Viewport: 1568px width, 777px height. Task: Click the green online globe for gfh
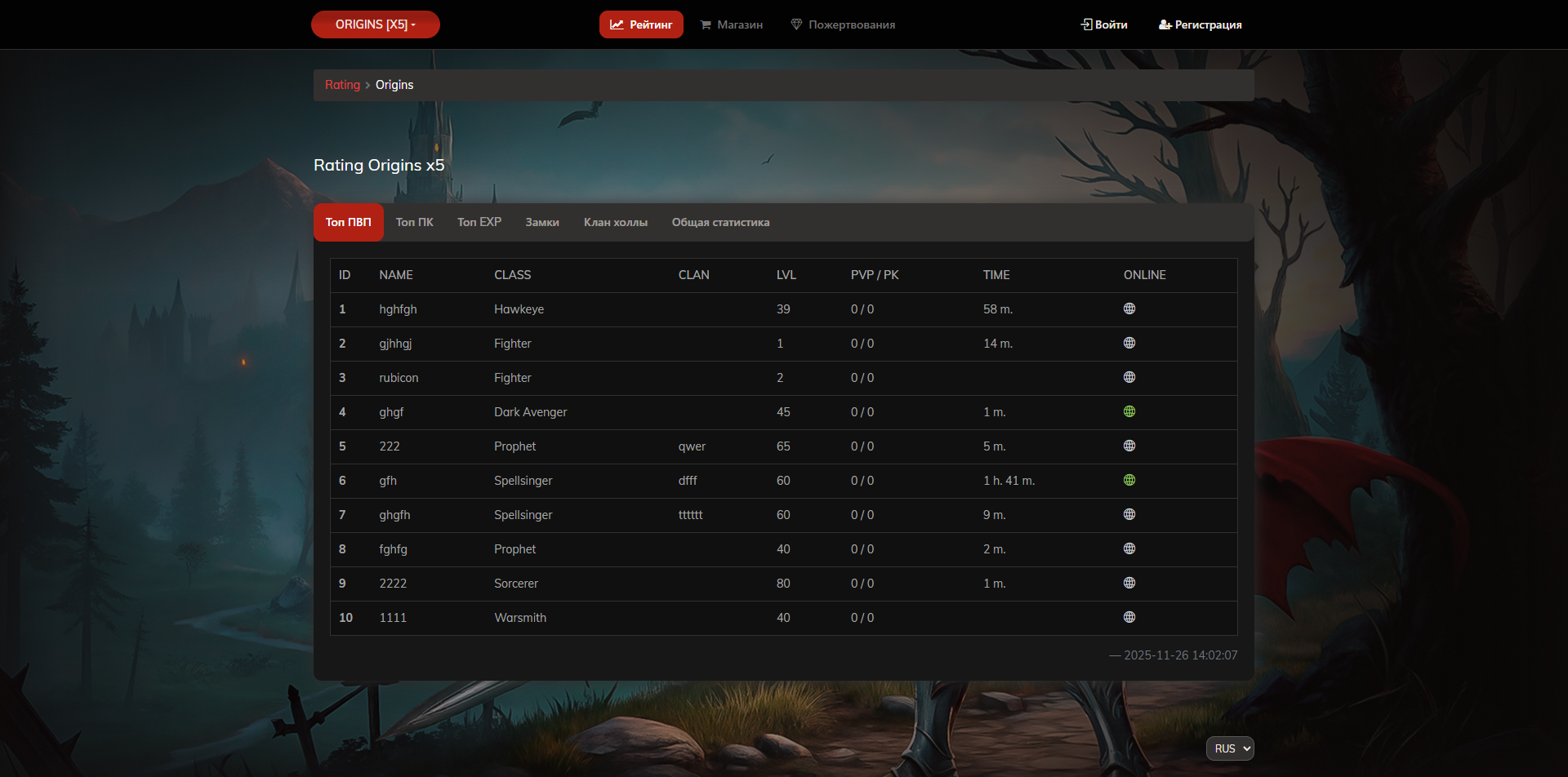[x=1129, y=481]
